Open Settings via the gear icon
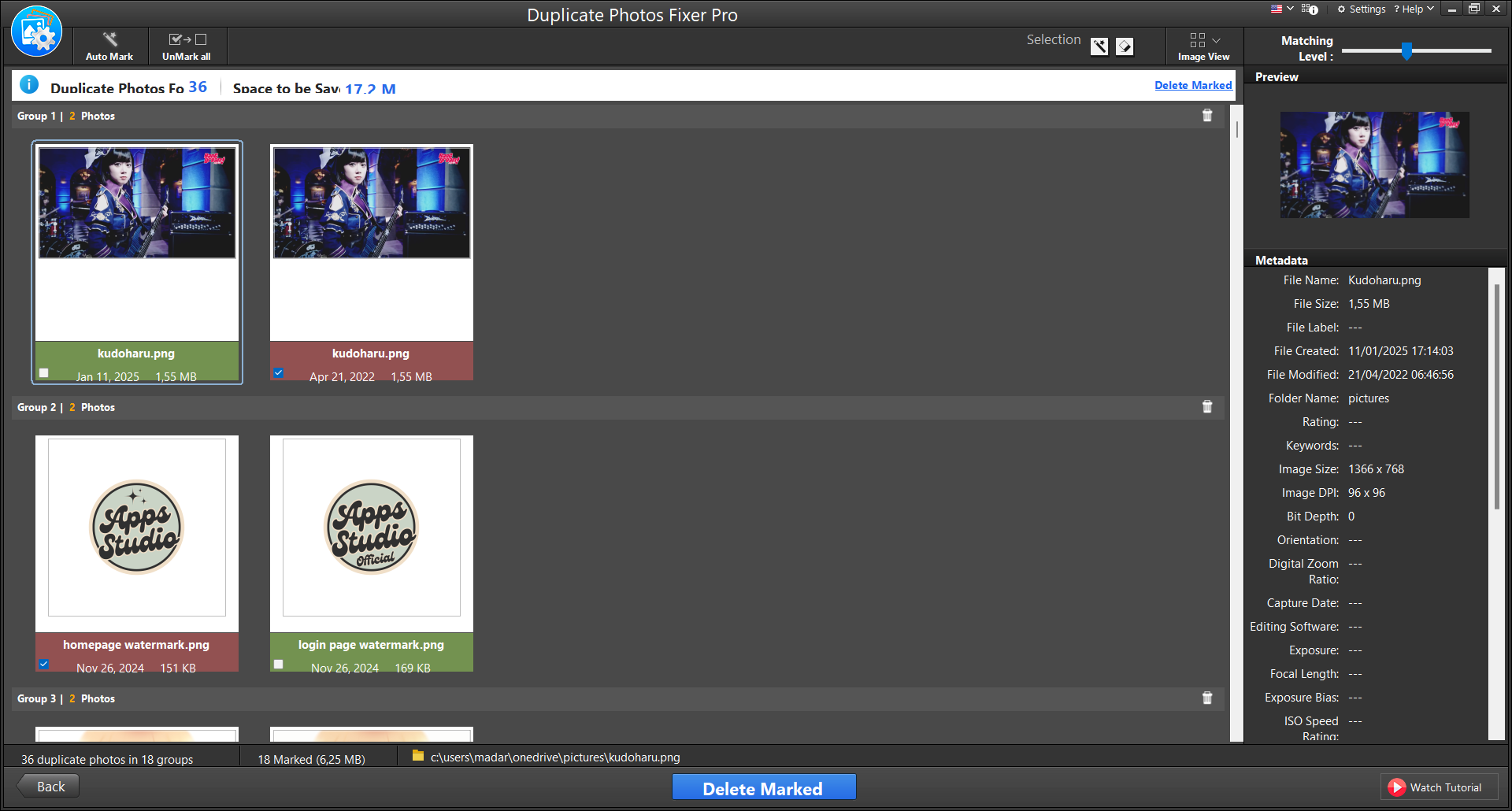The image size is (1512, 811). [x=1342, y=9]
